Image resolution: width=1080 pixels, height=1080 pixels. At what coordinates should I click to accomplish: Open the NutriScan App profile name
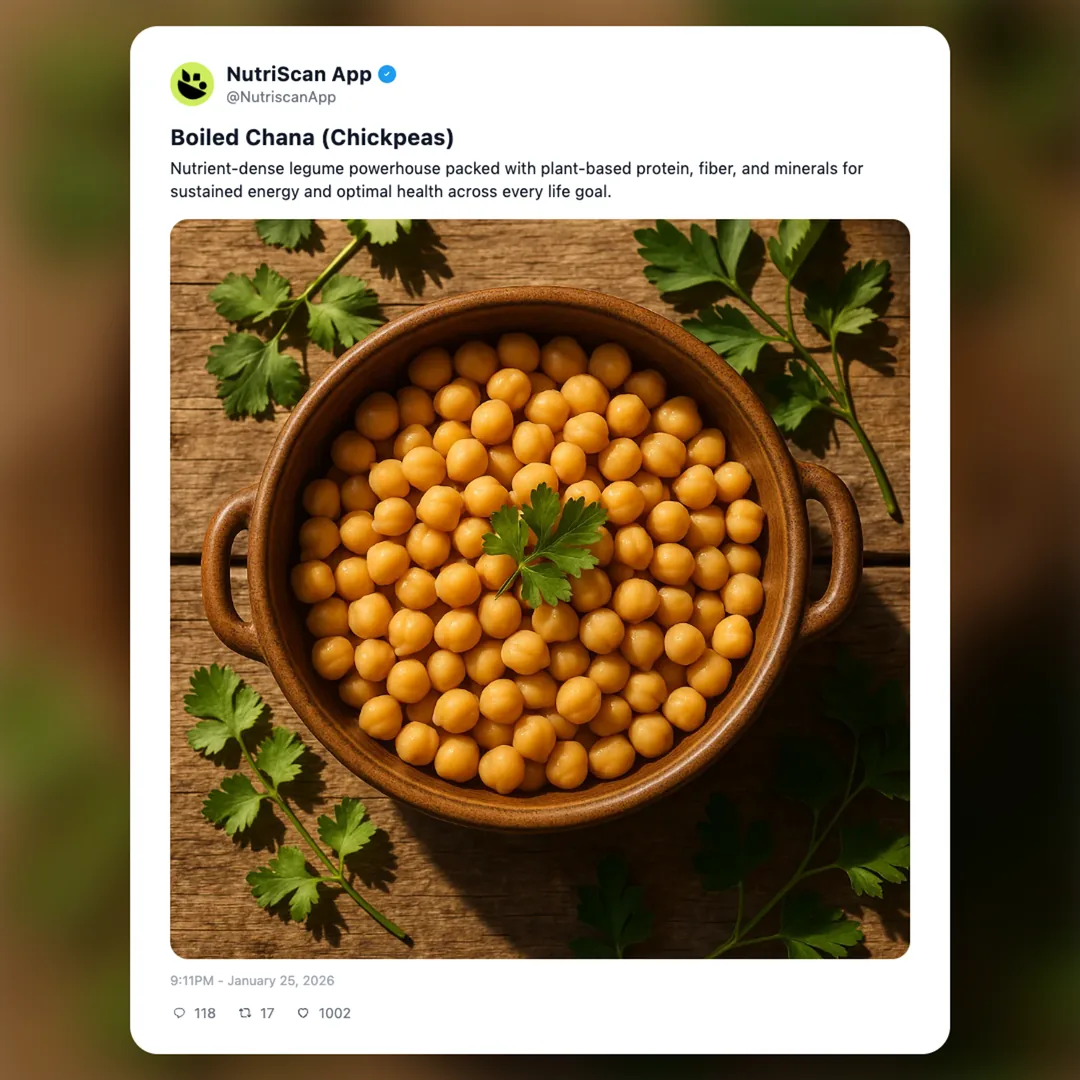pos(299,73)
